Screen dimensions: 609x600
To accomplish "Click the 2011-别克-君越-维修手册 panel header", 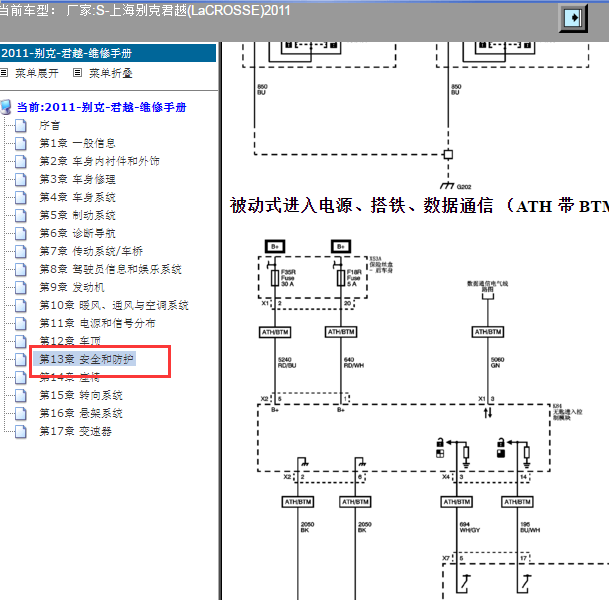I will [x=108, y=53].
